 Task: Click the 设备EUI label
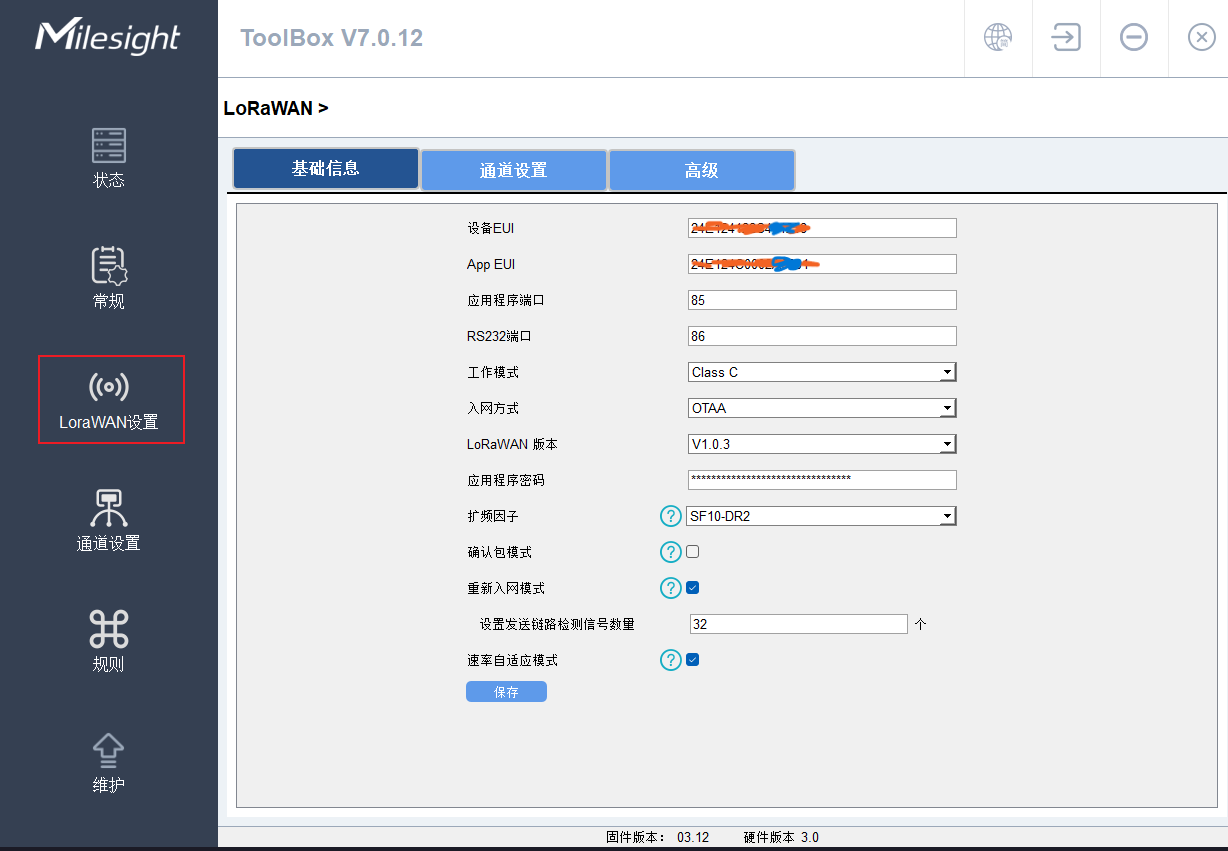[491, 228]
